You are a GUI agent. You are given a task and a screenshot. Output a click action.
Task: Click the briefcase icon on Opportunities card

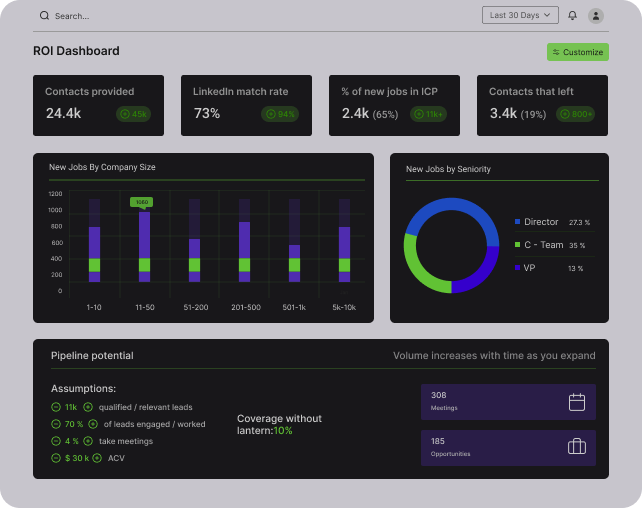click(577, 447)
